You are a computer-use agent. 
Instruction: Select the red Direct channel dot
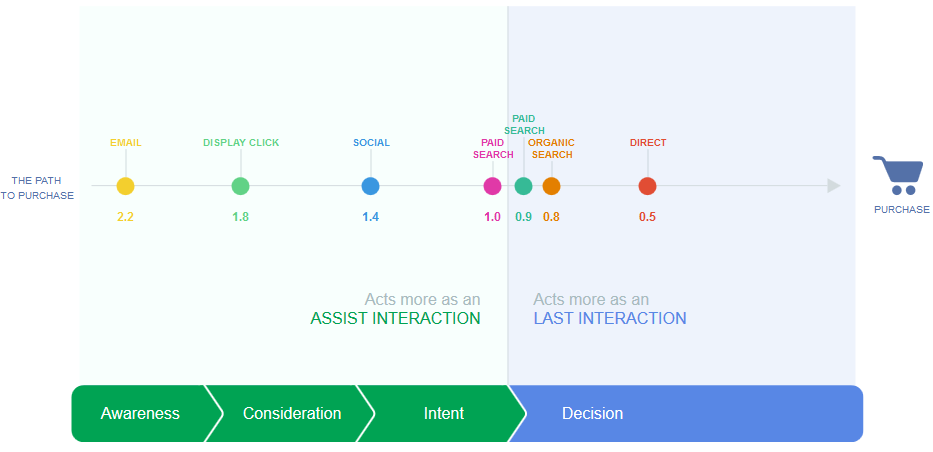(x=647, y=186)
